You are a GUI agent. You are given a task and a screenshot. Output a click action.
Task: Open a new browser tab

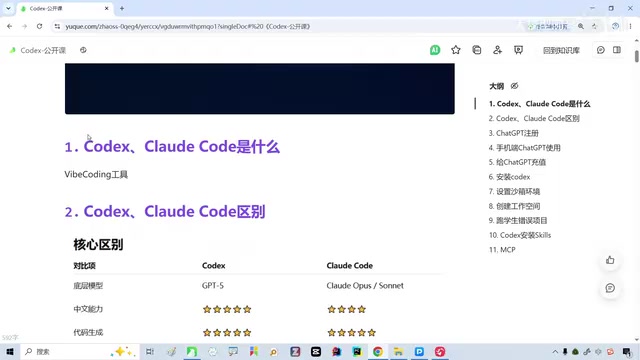click(122, 8)
